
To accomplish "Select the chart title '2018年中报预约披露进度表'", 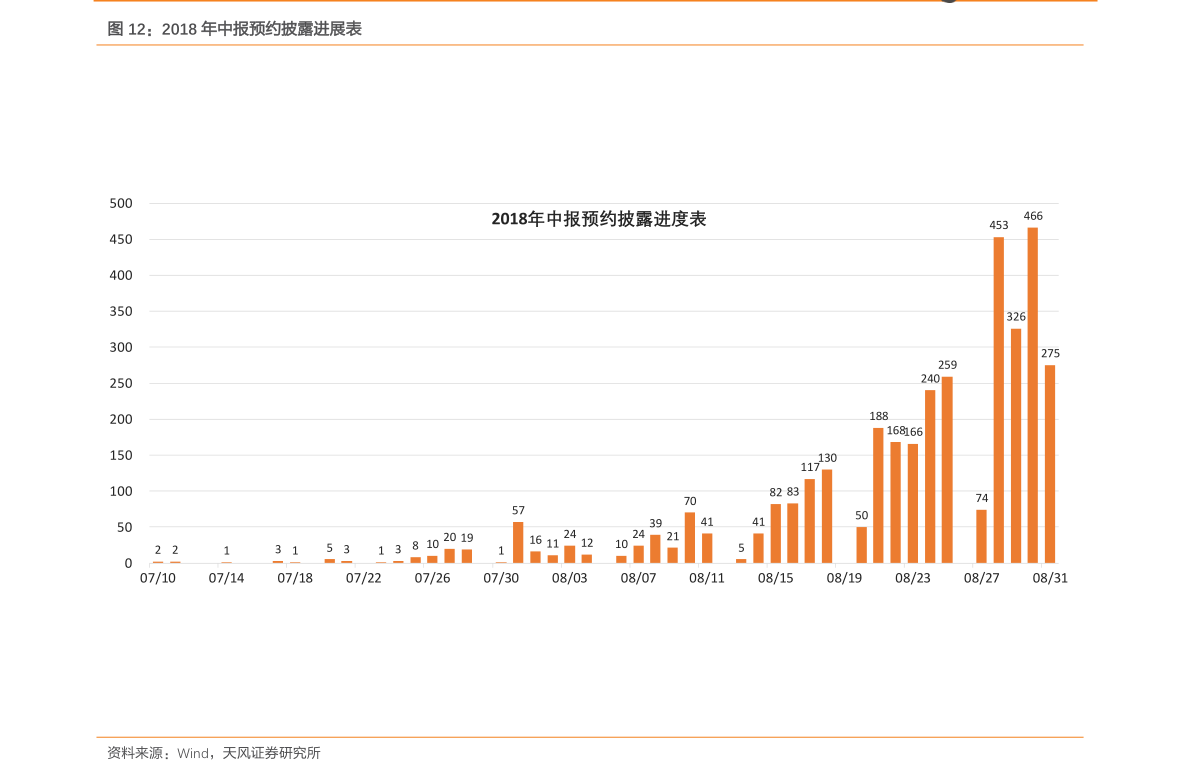I will point(599,219).
